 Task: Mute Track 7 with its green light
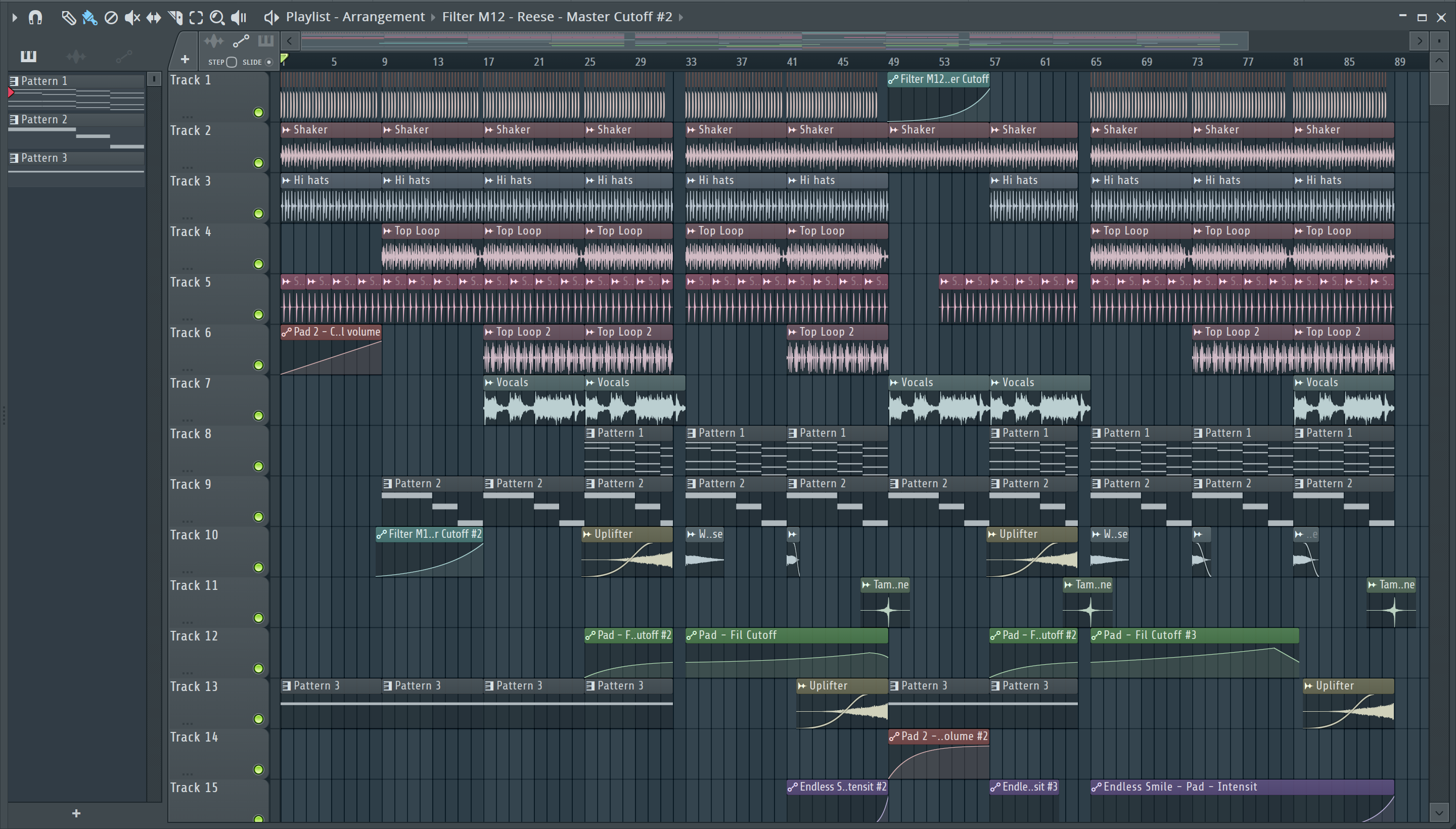click(258, 416)
